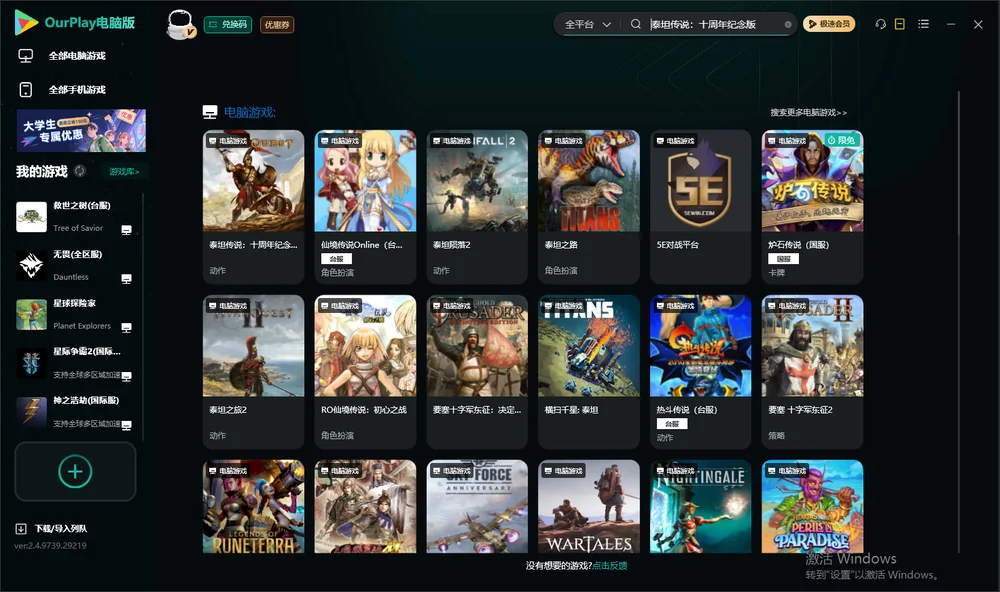The width and height of the screenshot is (1000, 592).
Task: Select 星球探险家 Planet Explorers entry
Action: coord(75,314)
